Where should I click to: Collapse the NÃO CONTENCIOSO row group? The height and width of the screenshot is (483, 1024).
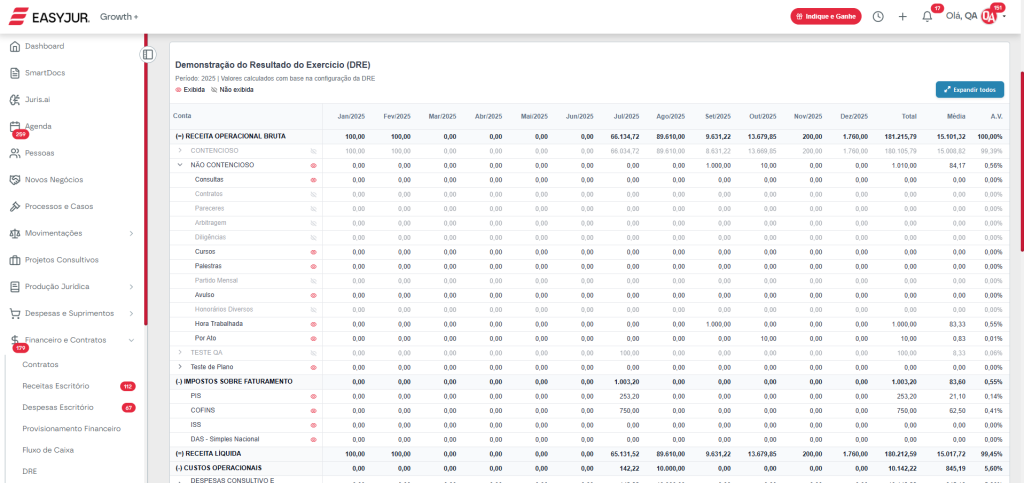[x=180, y=165]
